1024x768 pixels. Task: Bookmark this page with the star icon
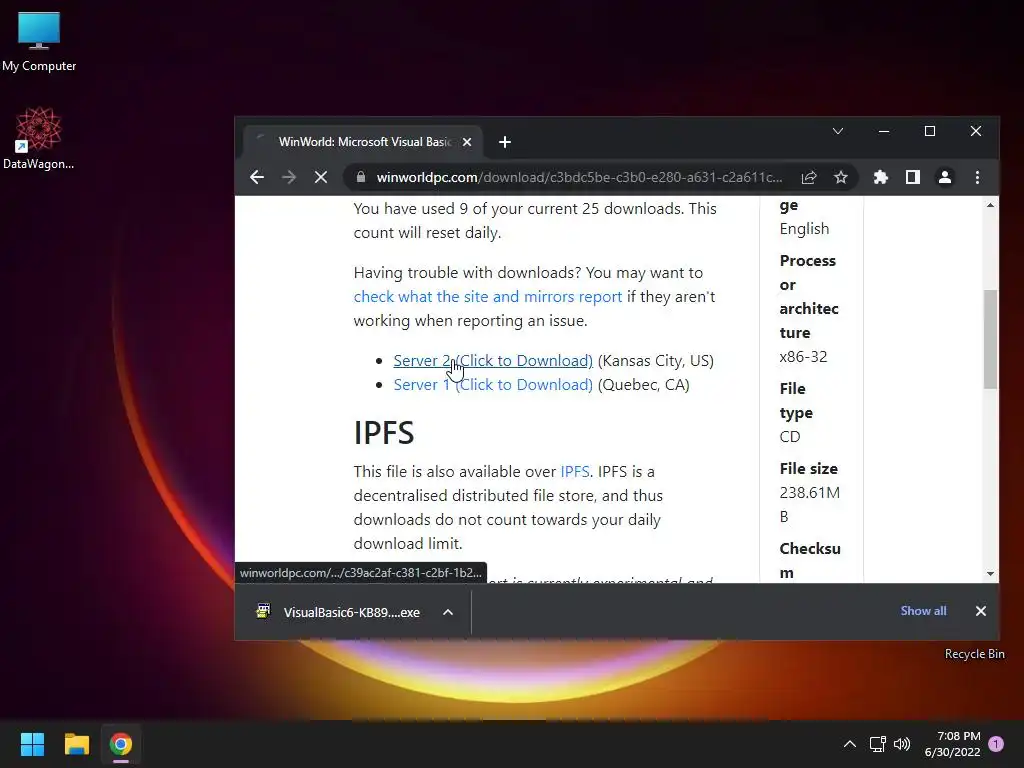[x=840, y=177]
